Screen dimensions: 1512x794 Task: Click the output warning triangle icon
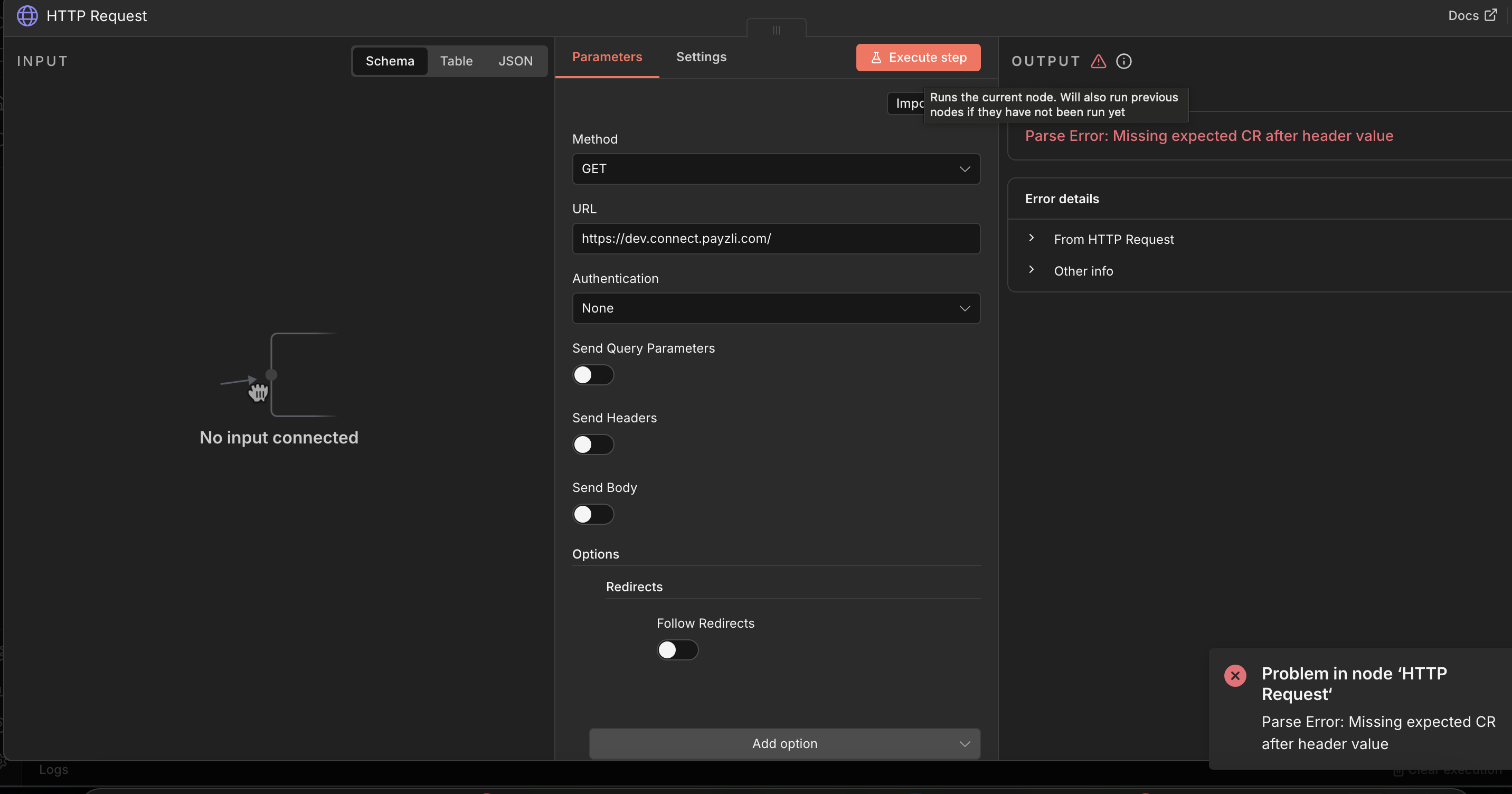click(x=1098, y=61)
